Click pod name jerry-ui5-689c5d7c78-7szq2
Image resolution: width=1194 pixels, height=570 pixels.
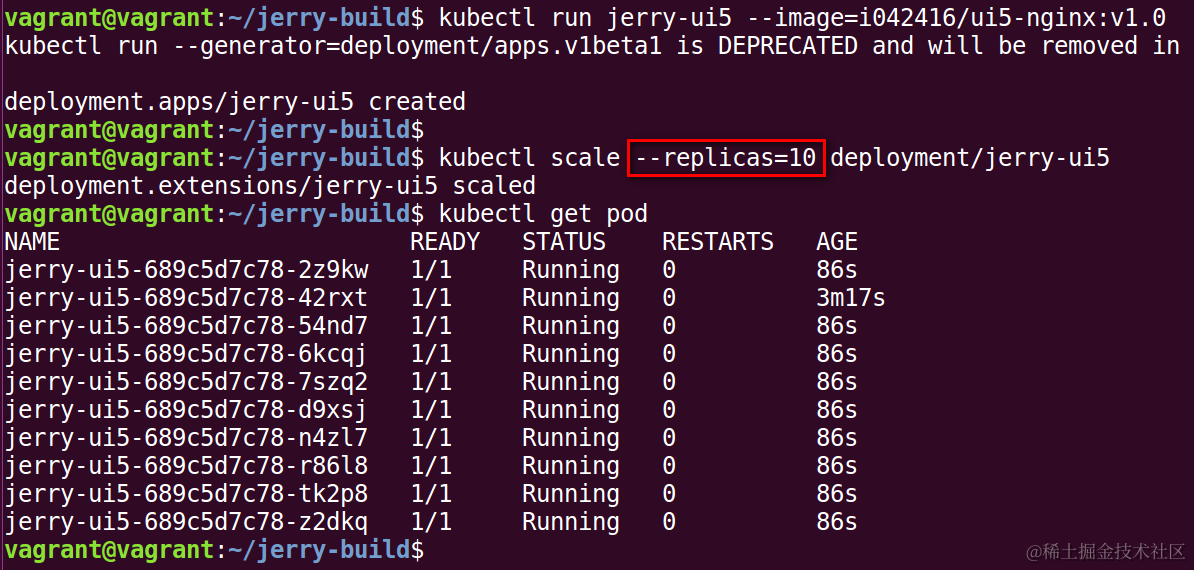[x=187, y=382]
